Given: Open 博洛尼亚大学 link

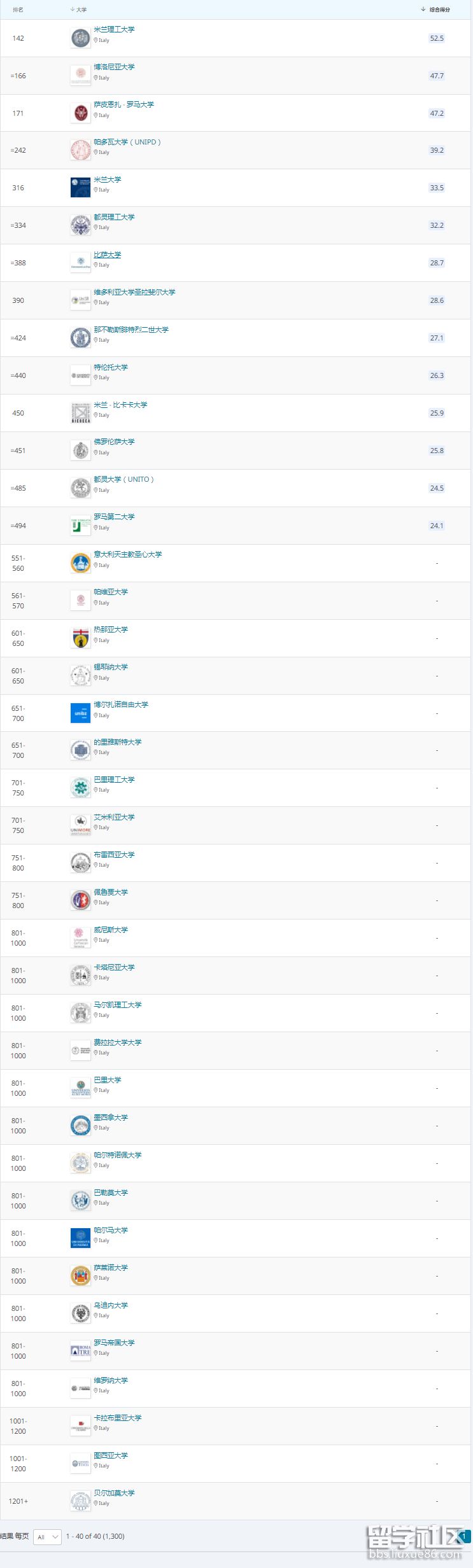Looking at the screenshot, I should point(114,67).
